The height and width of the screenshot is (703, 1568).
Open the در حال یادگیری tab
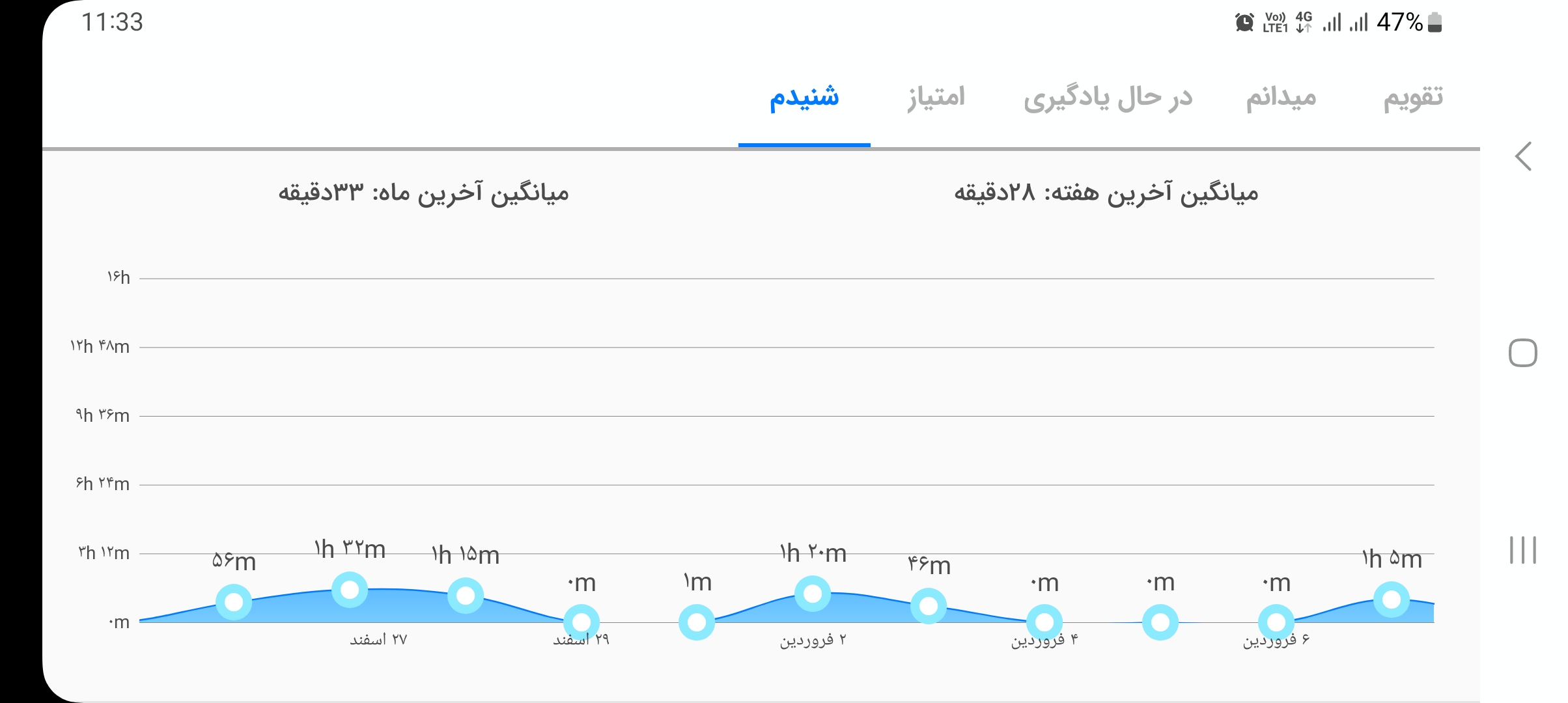[x=1108, y=98]
